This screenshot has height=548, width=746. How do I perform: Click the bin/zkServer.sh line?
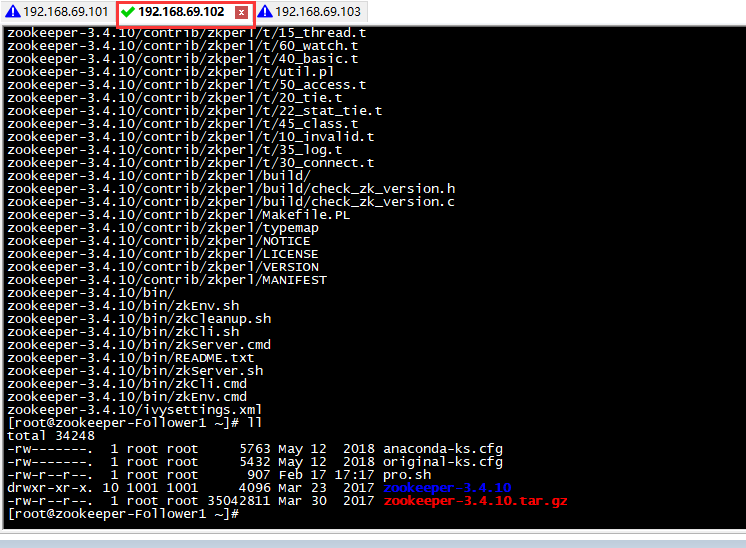135,371
